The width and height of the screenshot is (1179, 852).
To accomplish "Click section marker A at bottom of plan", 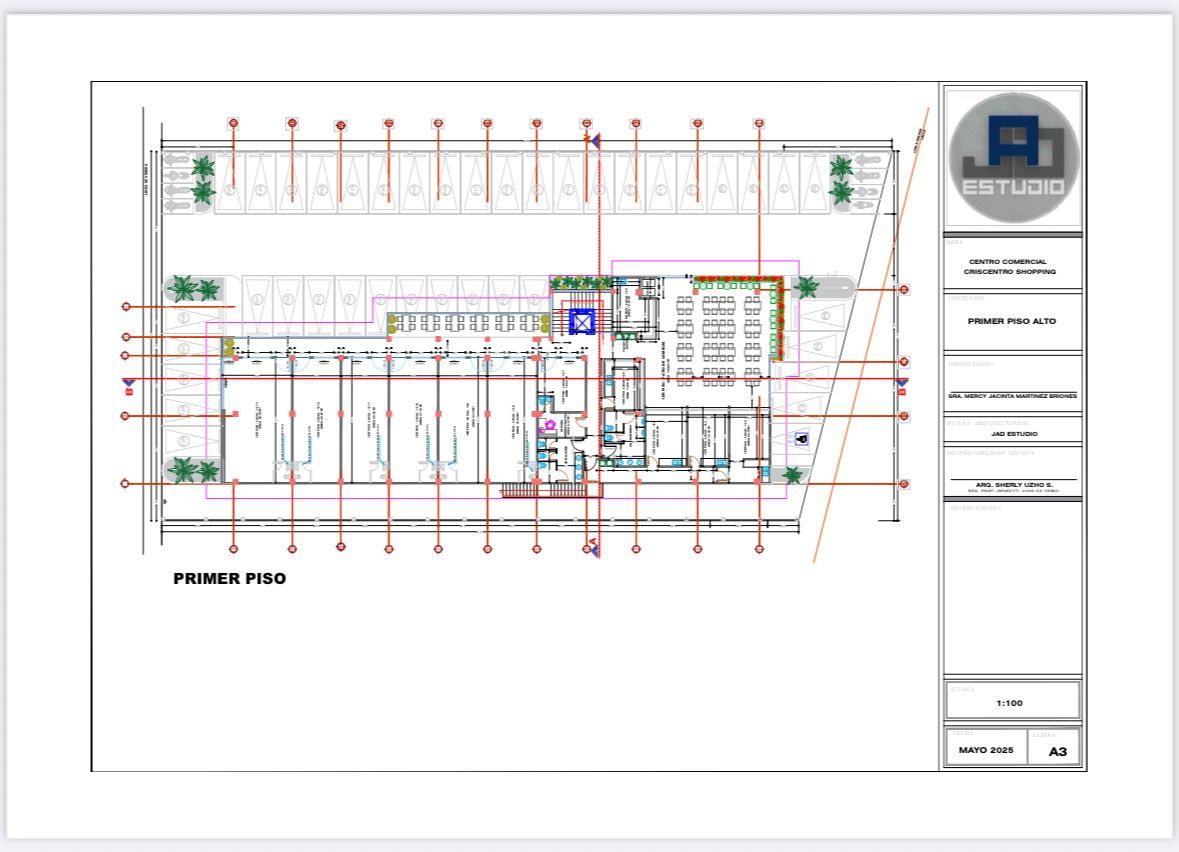I will [x=593, y=547].
